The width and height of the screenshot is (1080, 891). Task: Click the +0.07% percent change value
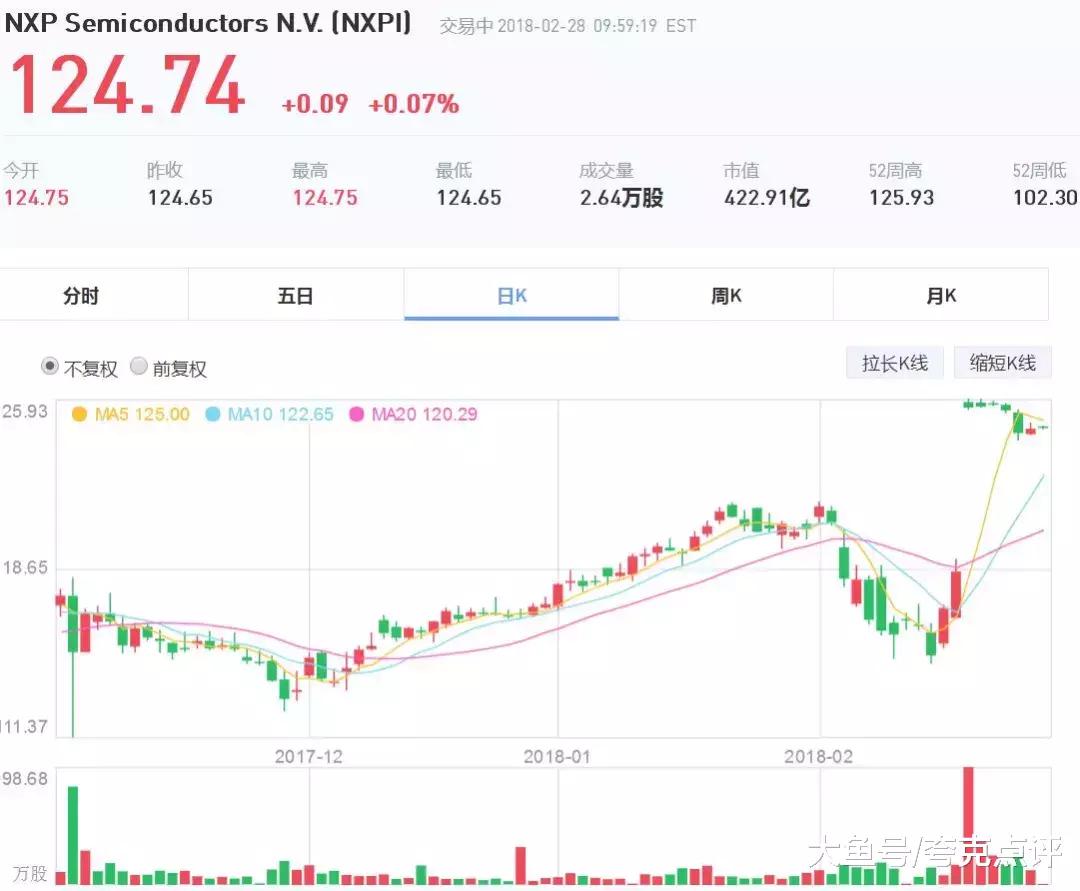(x=413, y=104)
